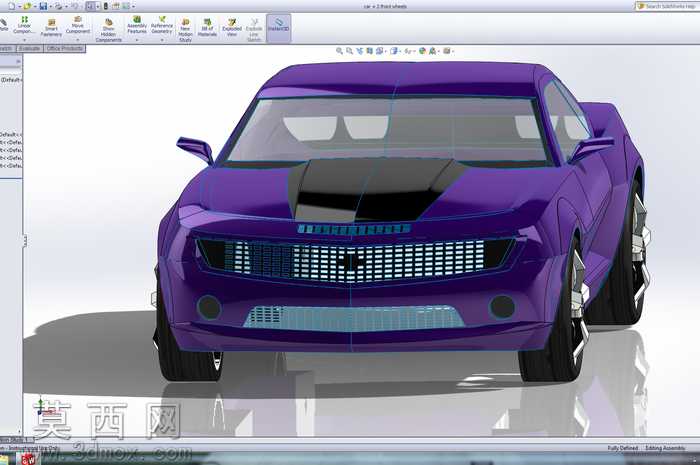
Task: Click Explode Line Sketch tool
Action: (x=254, y=30)
